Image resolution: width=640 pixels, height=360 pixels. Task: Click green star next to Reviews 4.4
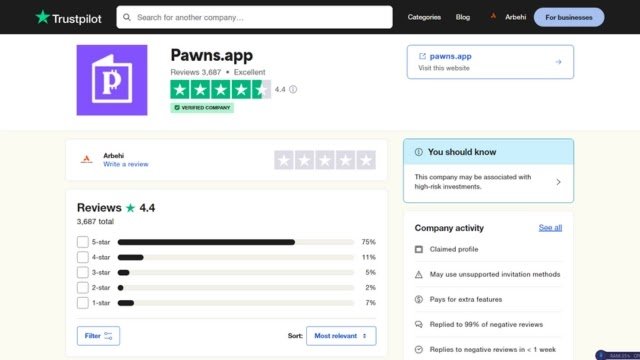(x=130, y=208)
